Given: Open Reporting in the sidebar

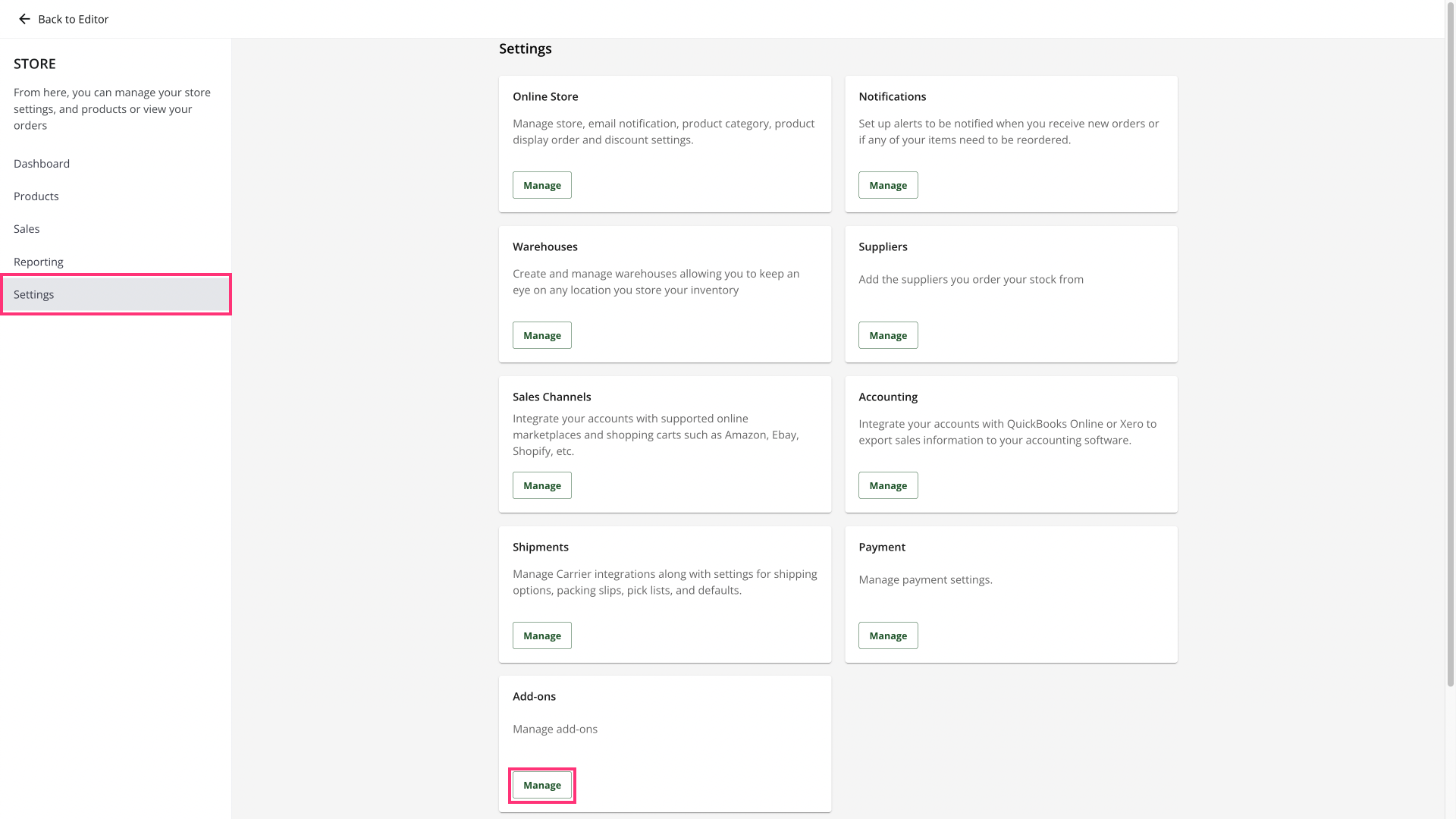Looking at the screenshot, I should coord(39,262).
